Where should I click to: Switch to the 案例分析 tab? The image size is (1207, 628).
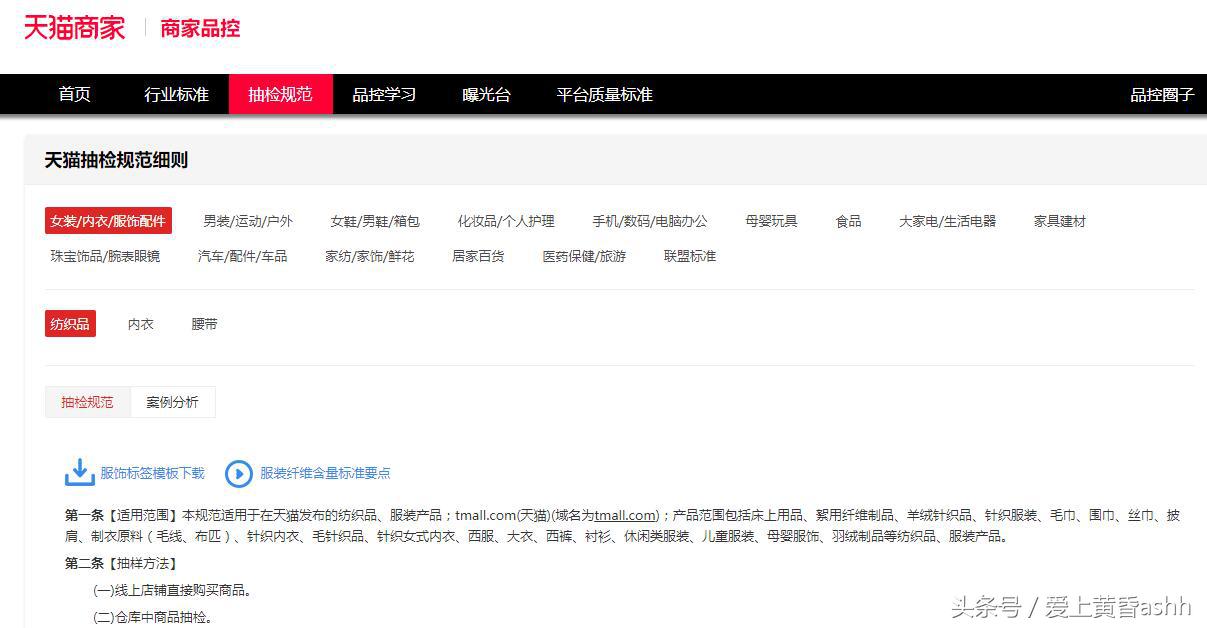point(172,402)
